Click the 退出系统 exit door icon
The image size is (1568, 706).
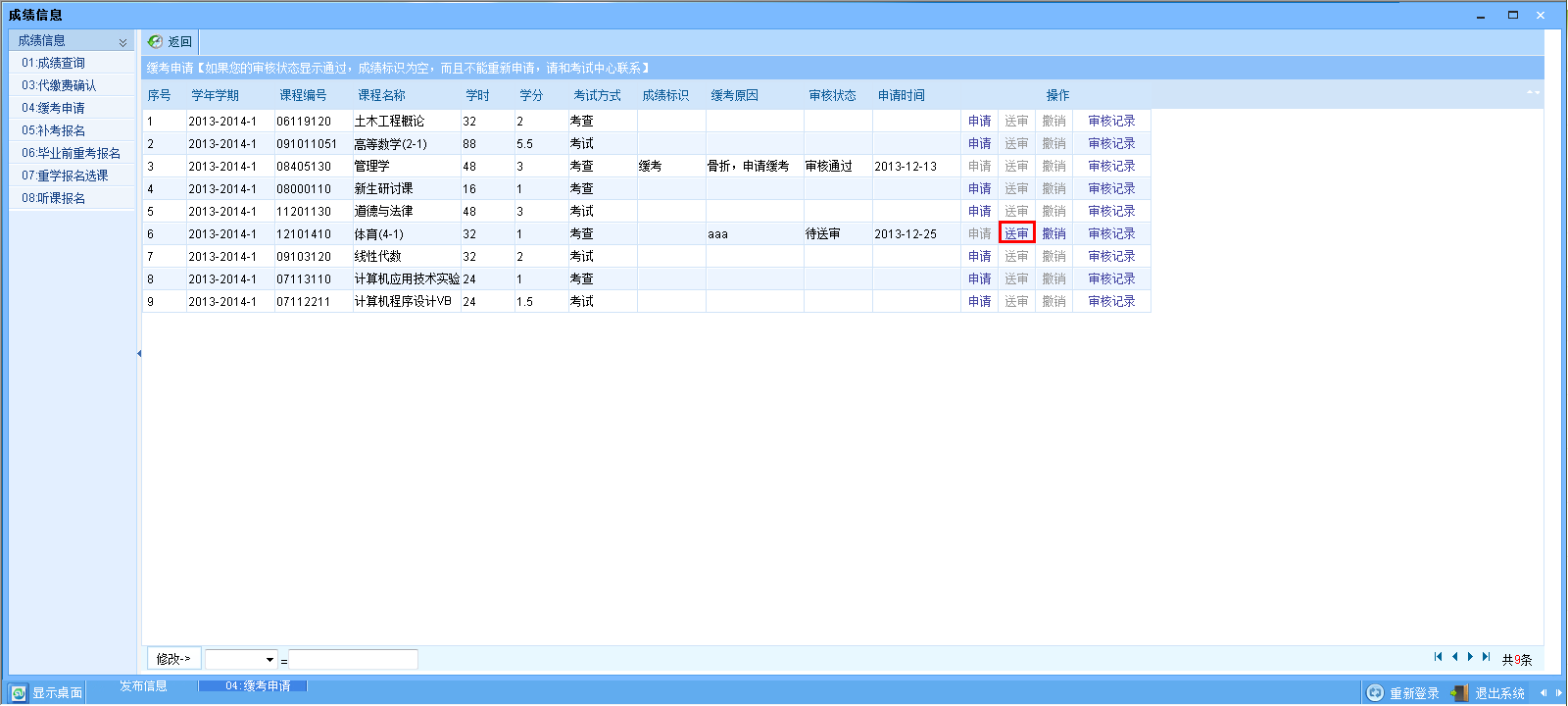[x=1459, y=693]
